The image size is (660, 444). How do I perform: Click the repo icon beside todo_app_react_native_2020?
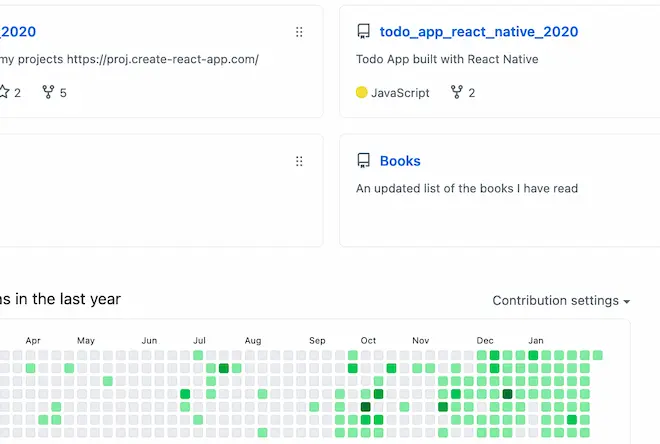click(x=363, y=32)
